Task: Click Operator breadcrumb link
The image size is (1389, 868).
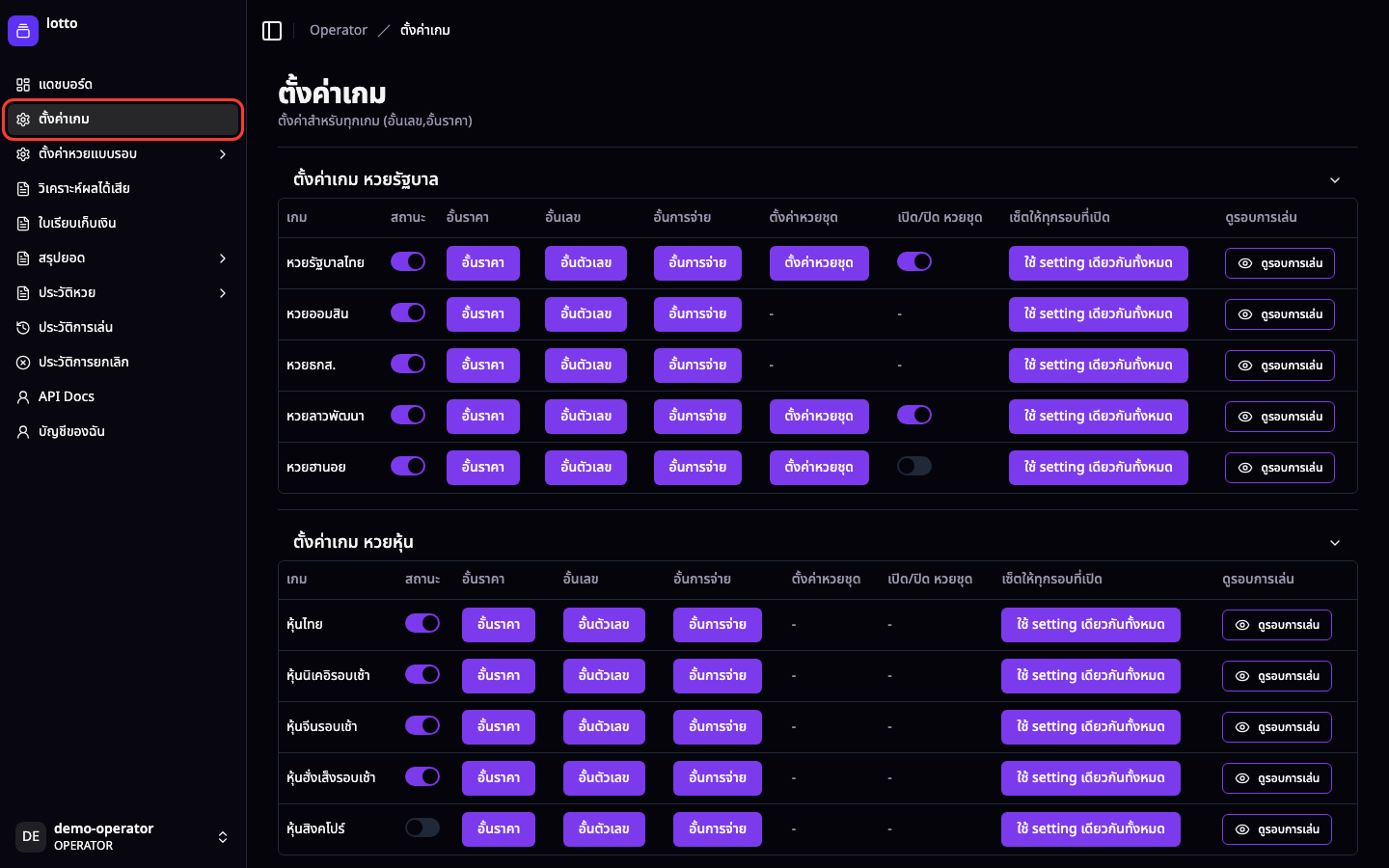Action: (x=339, y=30)
